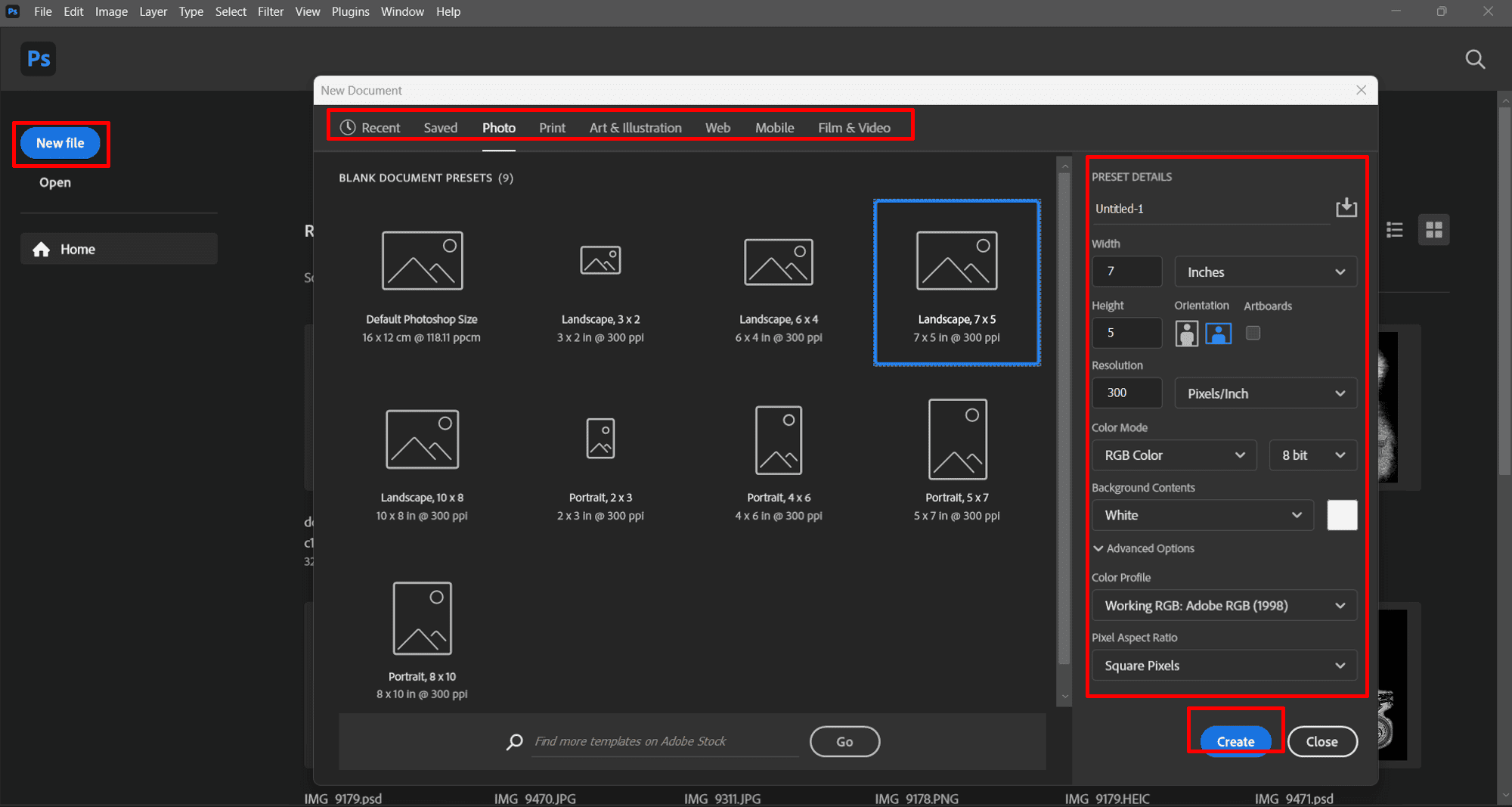1512x807 pixels.
Task: Set orientation to portrait
Action: click(x=1187, y=334)
